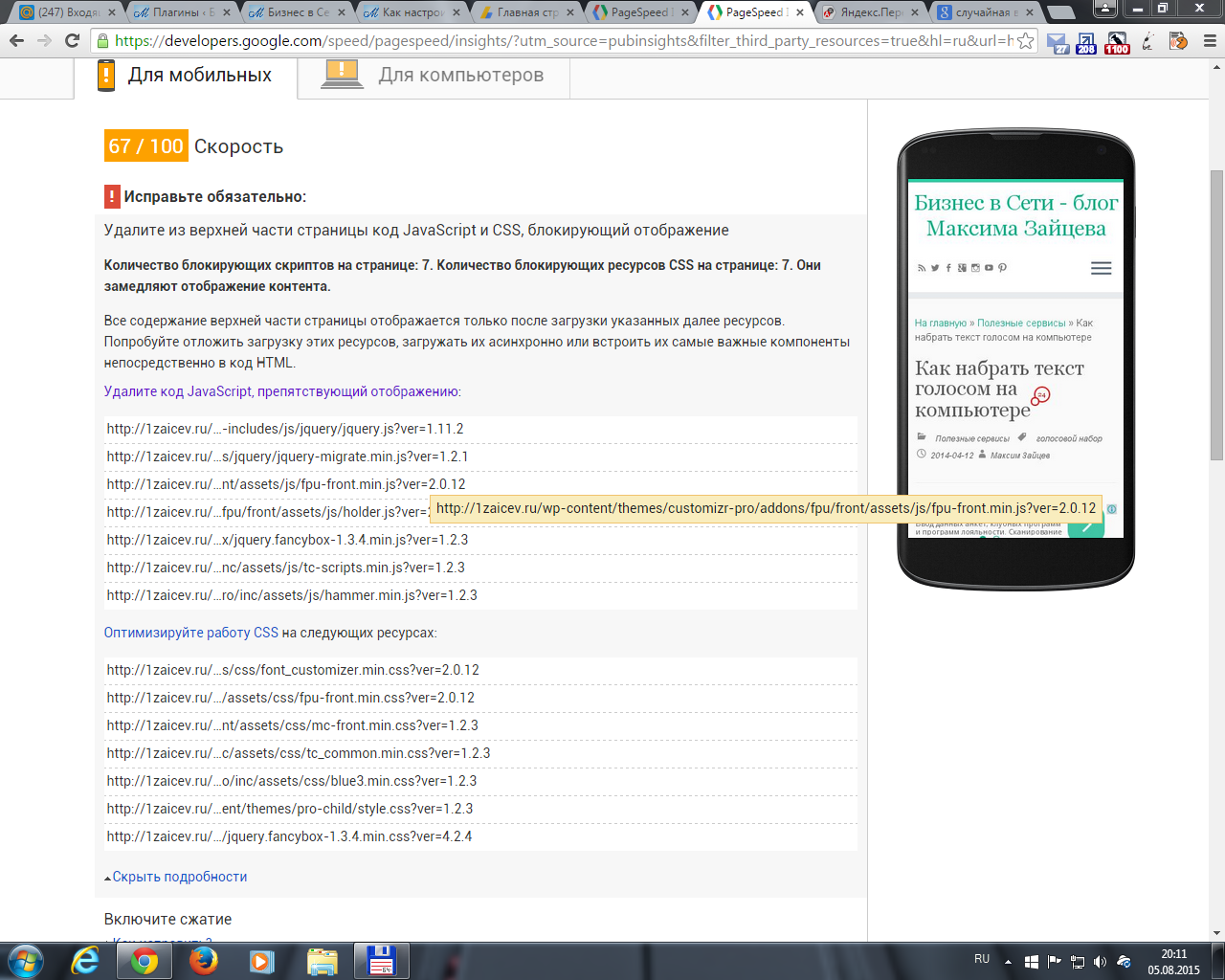Open the 'Яндекс.Пер' browser tab
1225x980 pixels.
(869, 12)
